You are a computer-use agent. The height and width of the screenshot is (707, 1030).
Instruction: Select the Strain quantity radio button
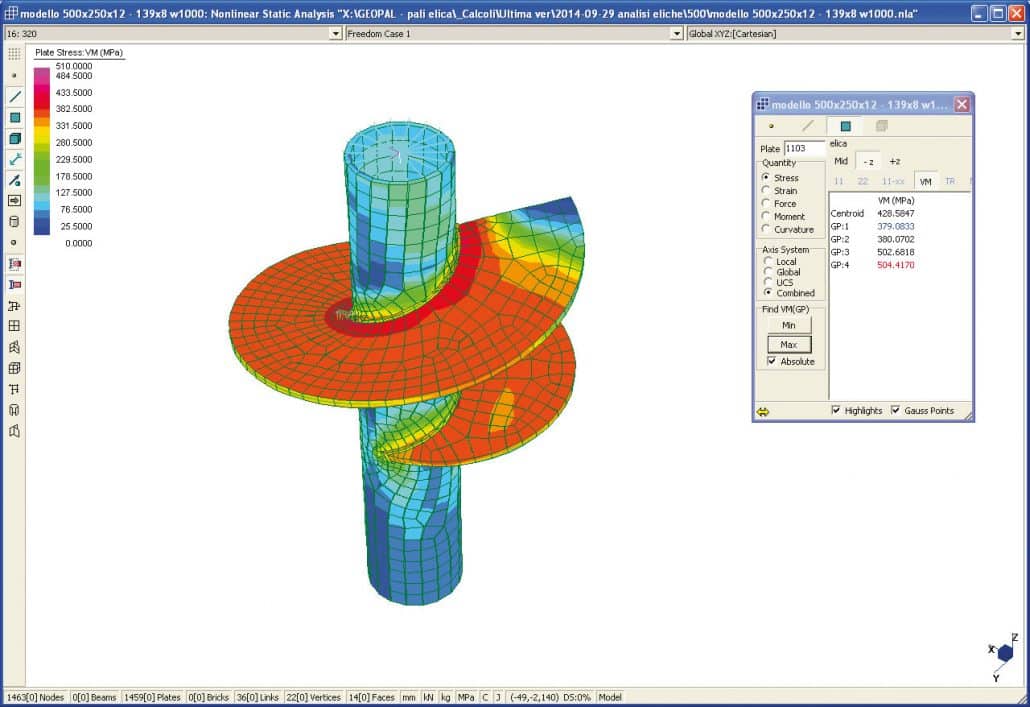click(767, 191)
